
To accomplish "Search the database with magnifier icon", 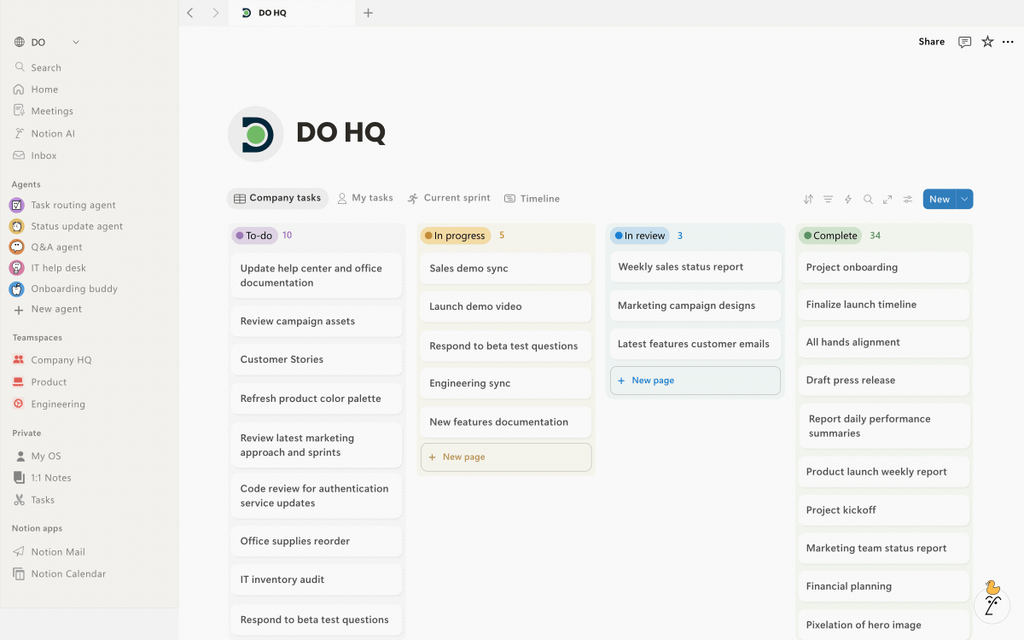I will coord(868,199).
